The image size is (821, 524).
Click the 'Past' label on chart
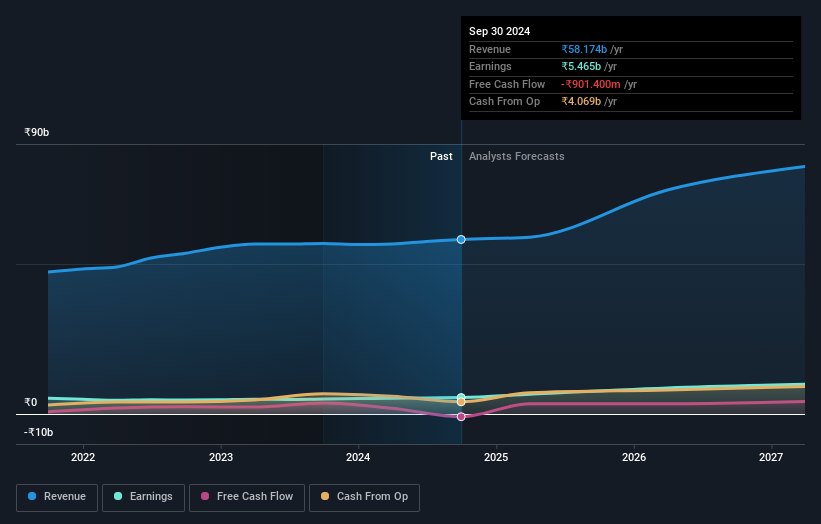click(x=441, y=156)
